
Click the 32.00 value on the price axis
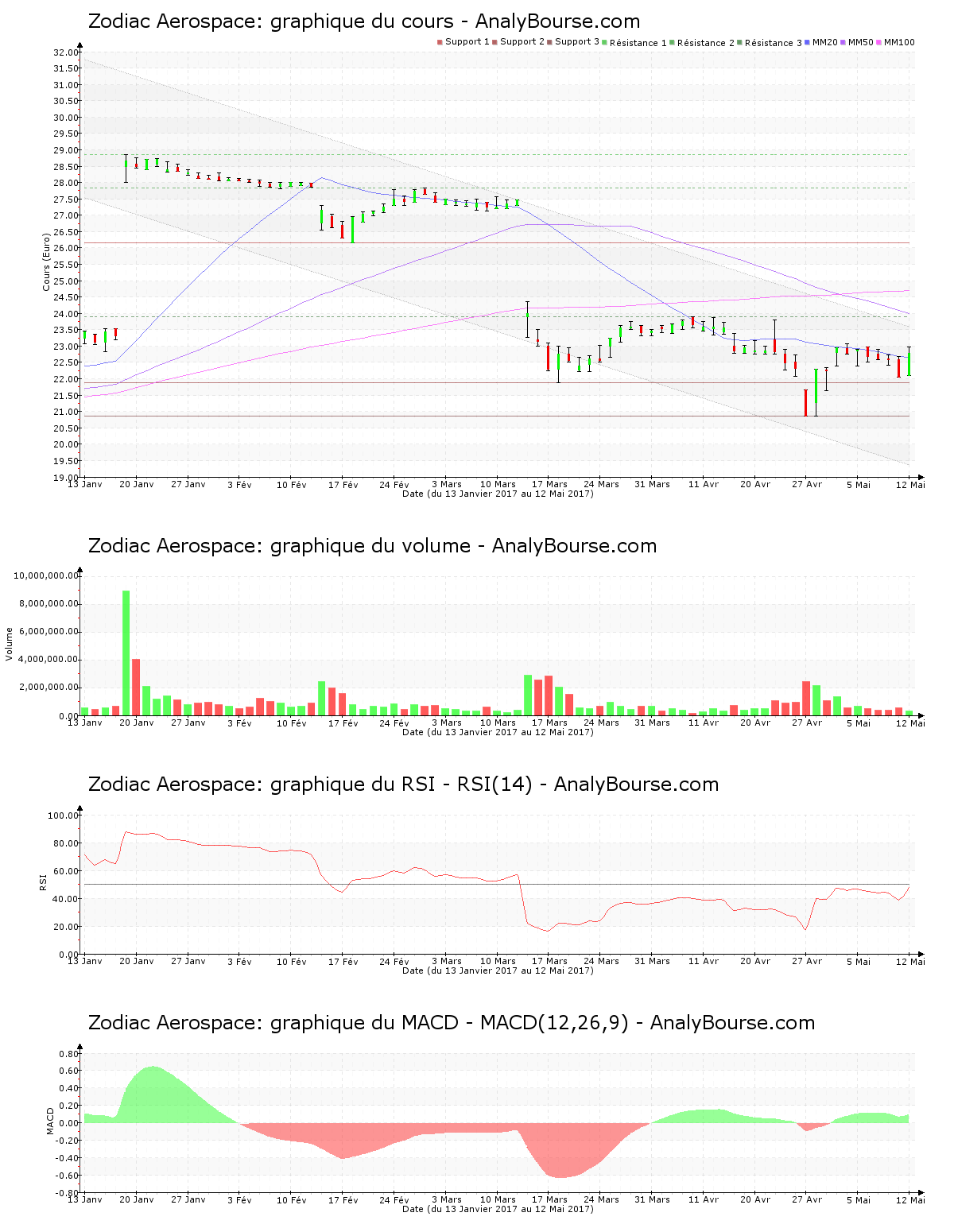click(66, 52)
